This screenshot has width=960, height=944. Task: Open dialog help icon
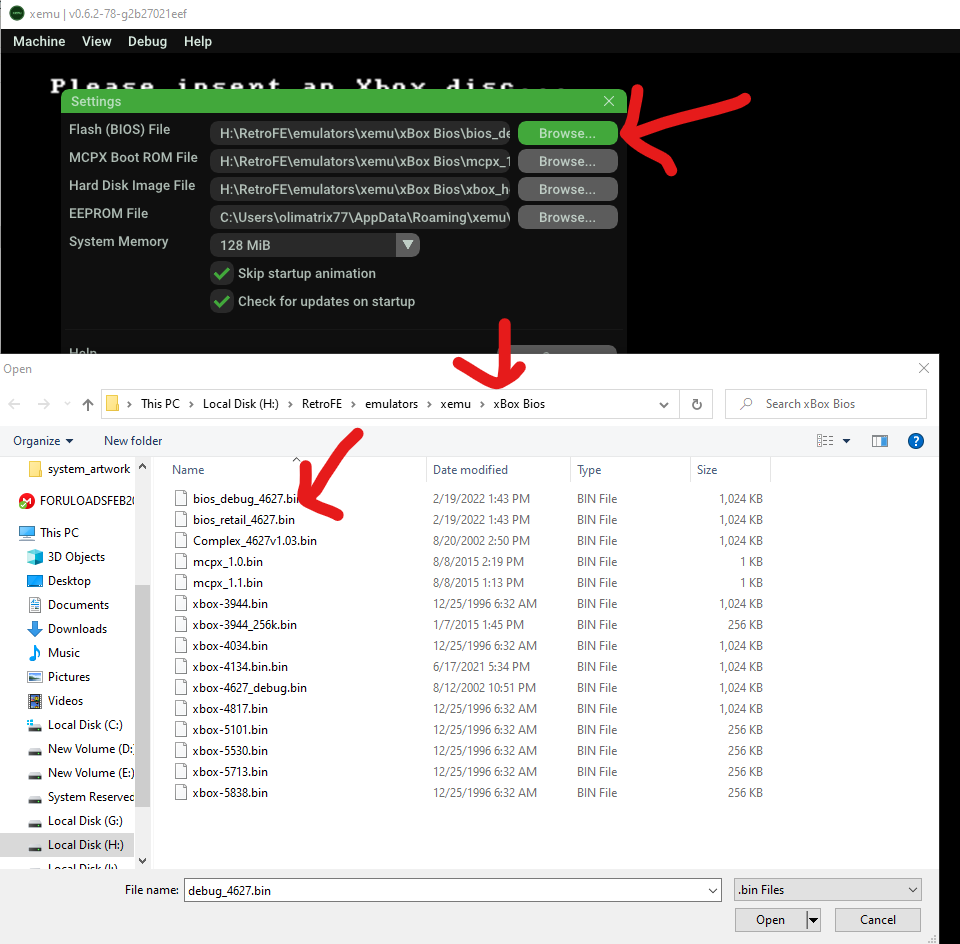(915, 441)
